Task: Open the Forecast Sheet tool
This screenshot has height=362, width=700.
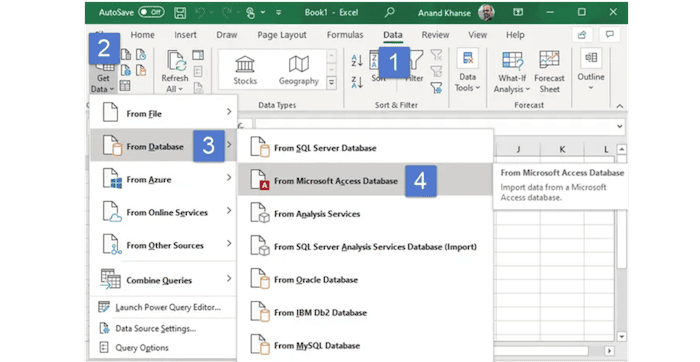Action: 549,71
